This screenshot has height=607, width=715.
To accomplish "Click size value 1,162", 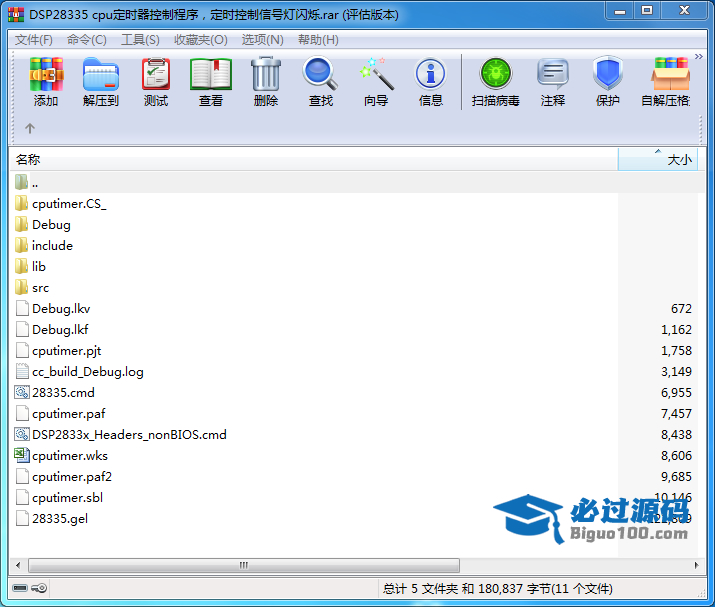I will click(x=676, y=330).
